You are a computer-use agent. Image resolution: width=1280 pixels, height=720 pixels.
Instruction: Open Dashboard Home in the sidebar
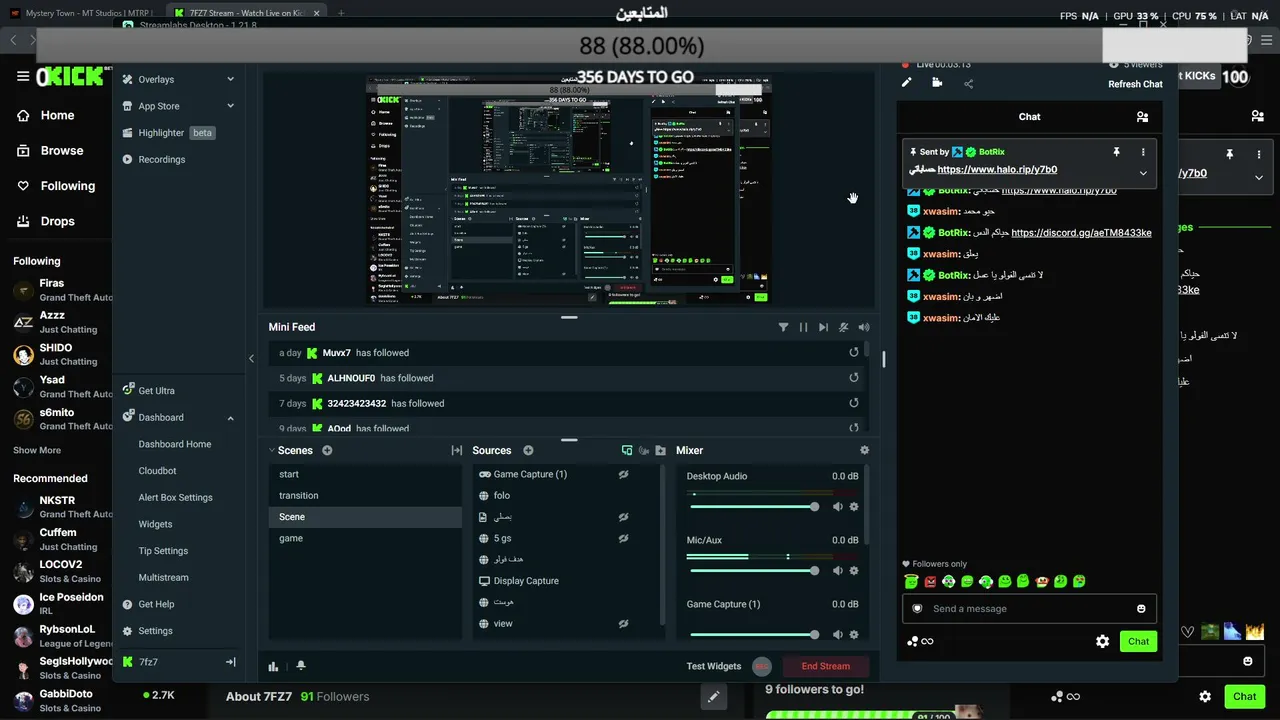tap(175, 444)
